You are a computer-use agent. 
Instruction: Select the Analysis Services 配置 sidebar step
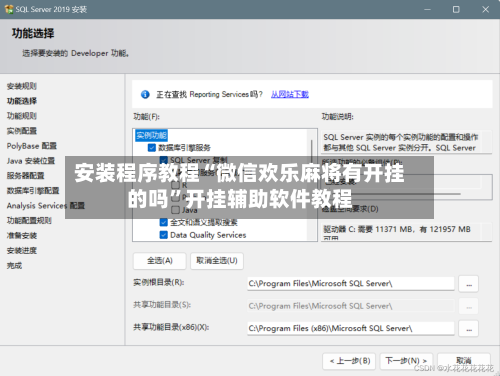46,206
